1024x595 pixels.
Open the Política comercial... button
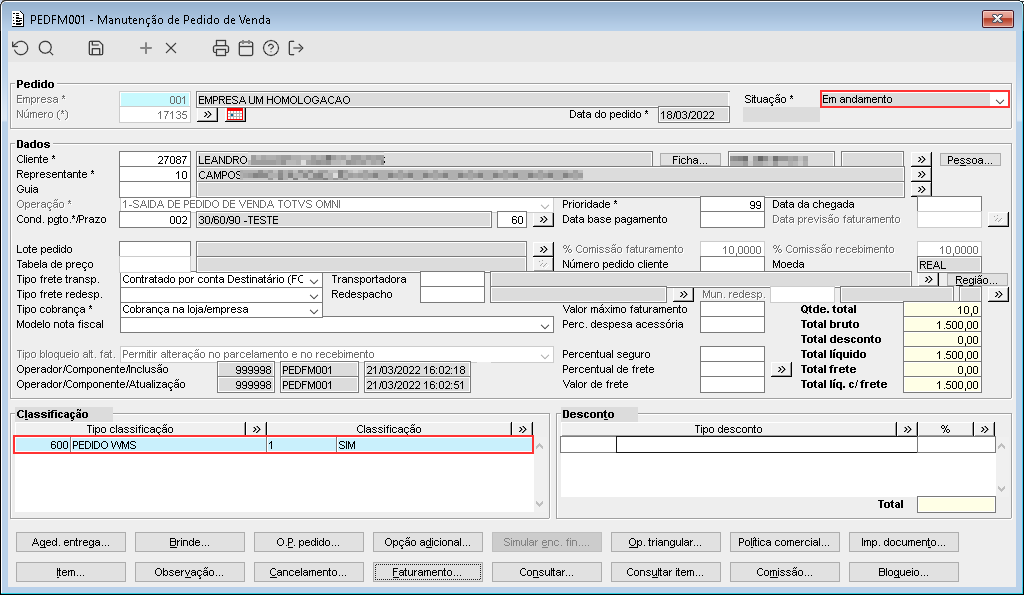784,542
